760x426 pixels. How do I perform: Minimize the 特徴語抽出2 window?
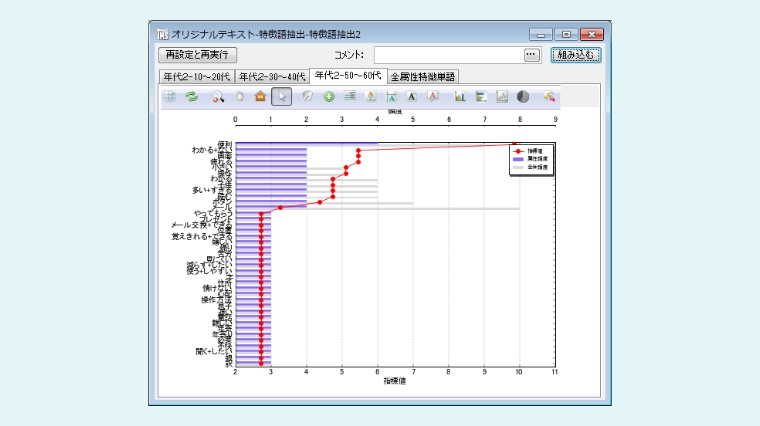click(541, 34)
